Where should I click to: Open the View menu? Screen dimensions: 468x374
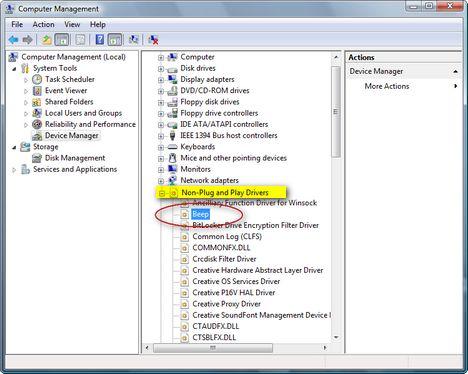pos(72,25)
